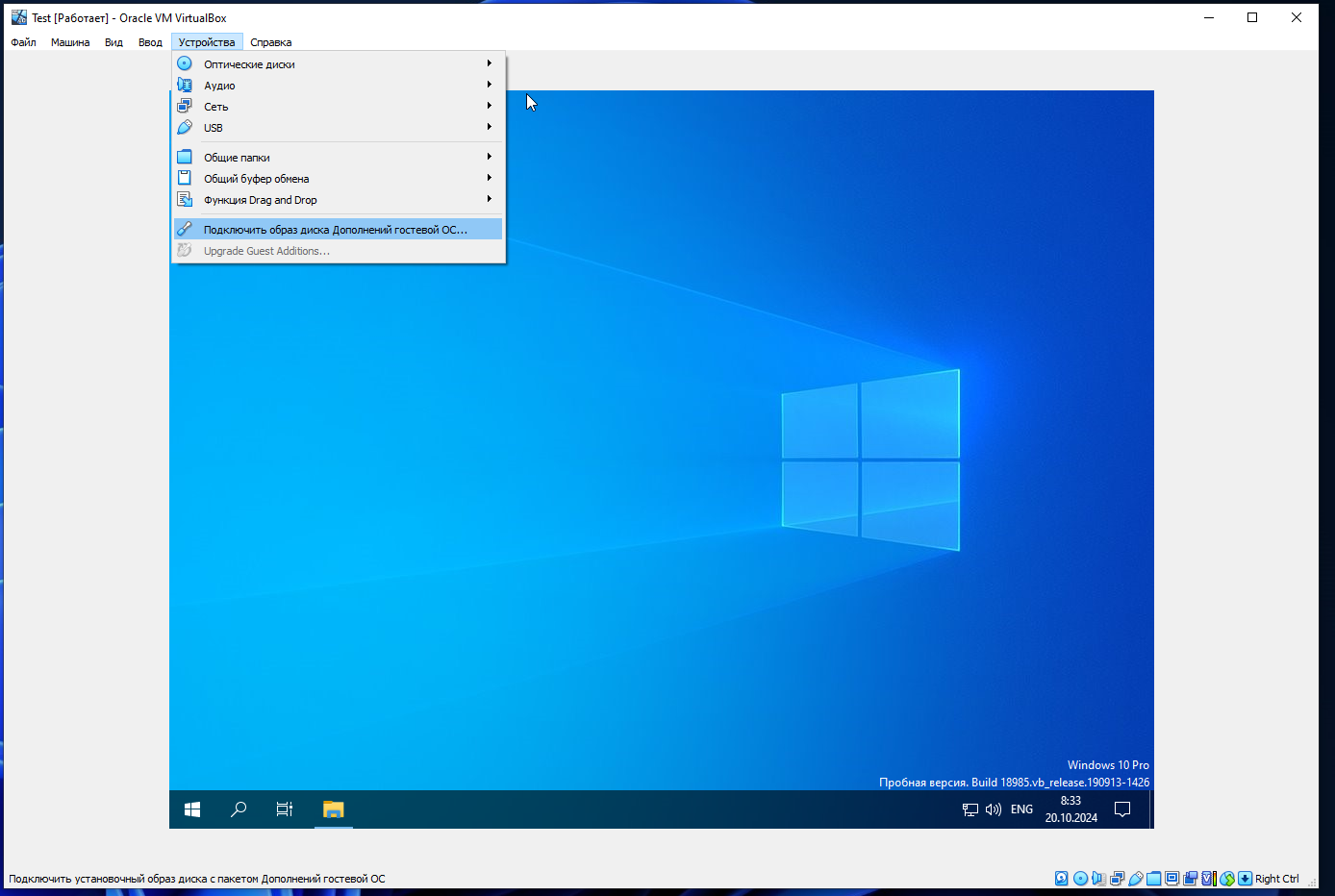This screenshot has width=1335, height=896.
Task: Launch File Explorer from guest taskbar
Action: pos(334,809)
